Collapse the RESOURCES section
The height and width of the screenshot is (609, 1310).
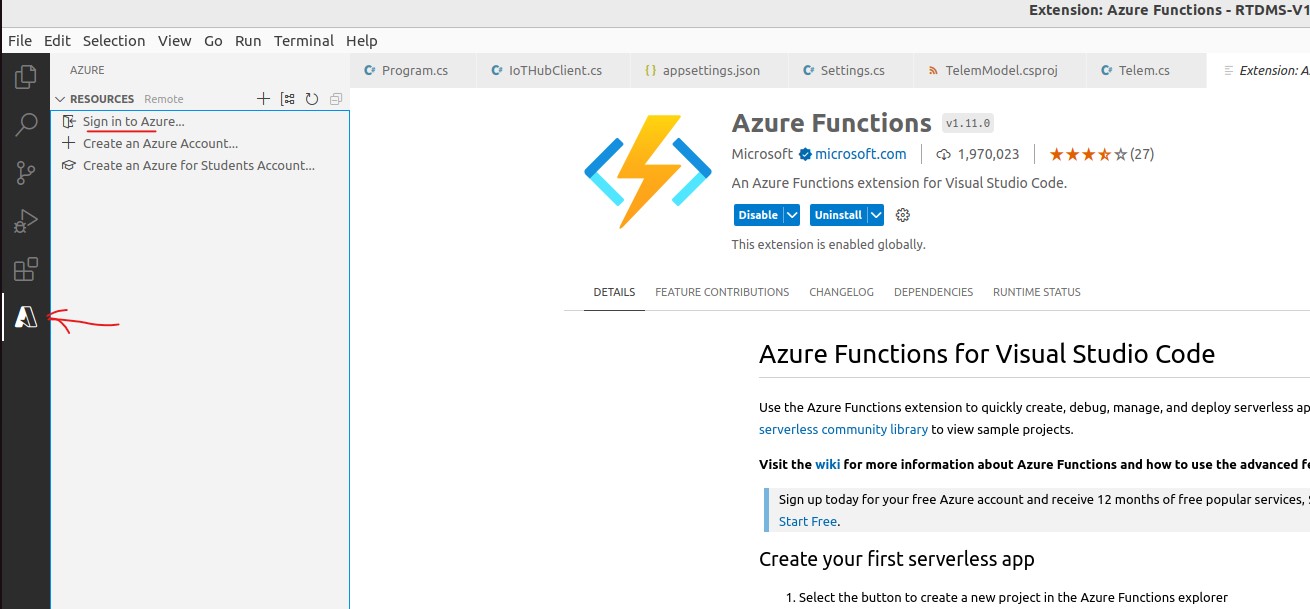60,99
